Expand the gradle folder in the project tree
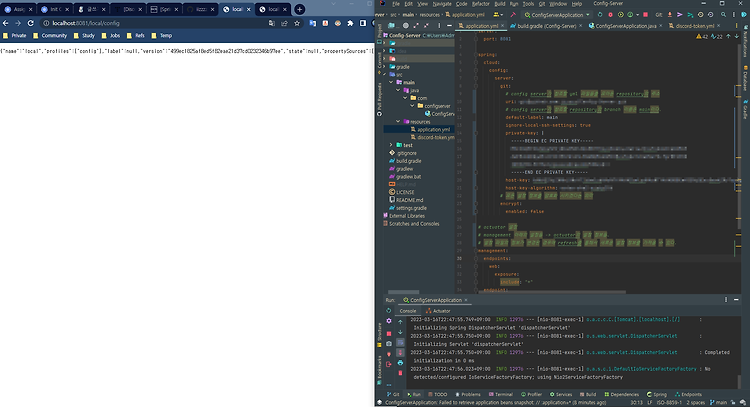This screenshot has height=407, width=750. (x=385, y=66)
